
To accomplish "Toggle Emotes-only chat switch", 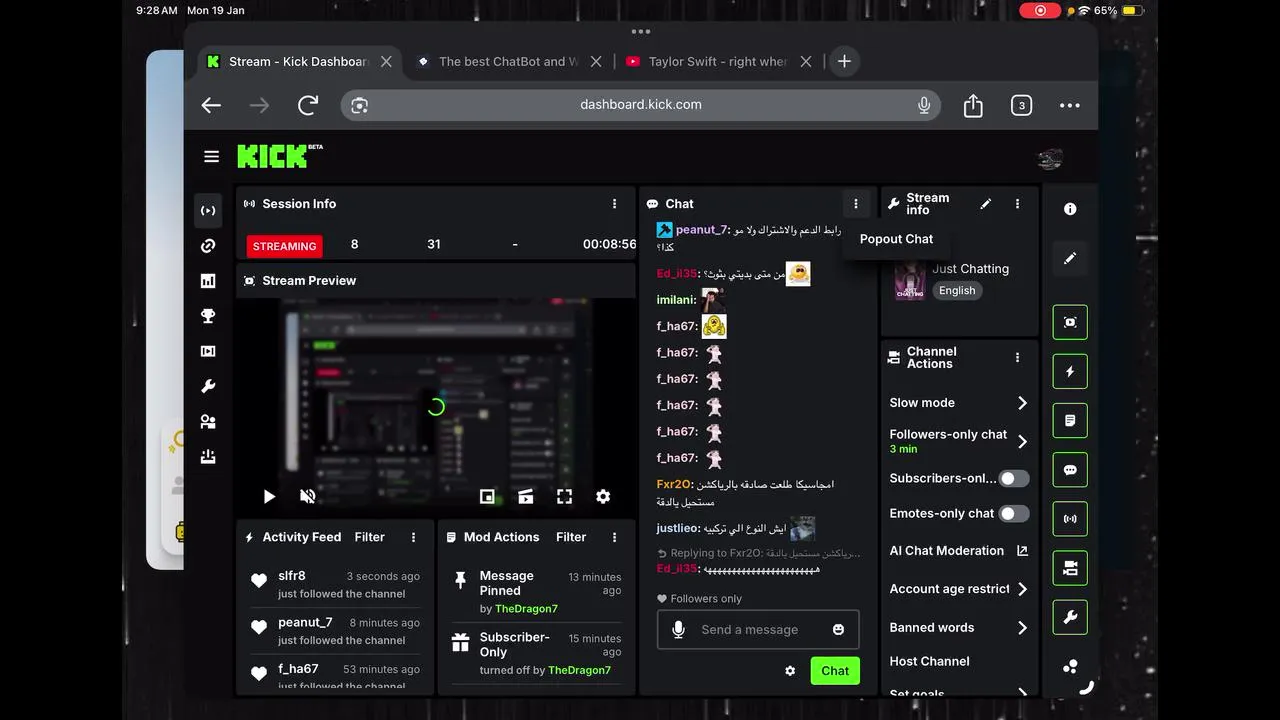I will click(x=1014, y=513).
